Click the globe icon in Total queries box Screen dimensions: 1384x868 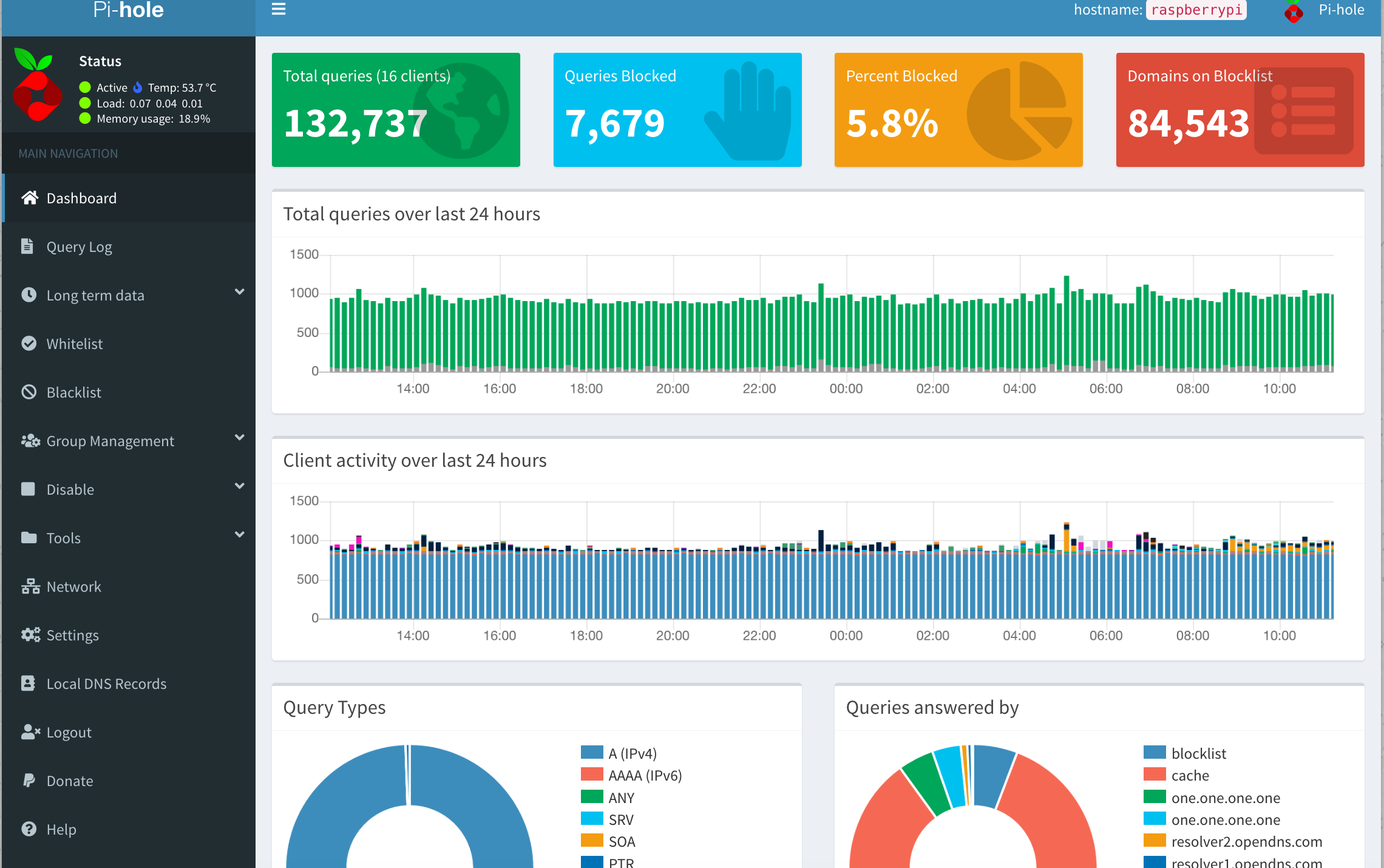(461, 110)
